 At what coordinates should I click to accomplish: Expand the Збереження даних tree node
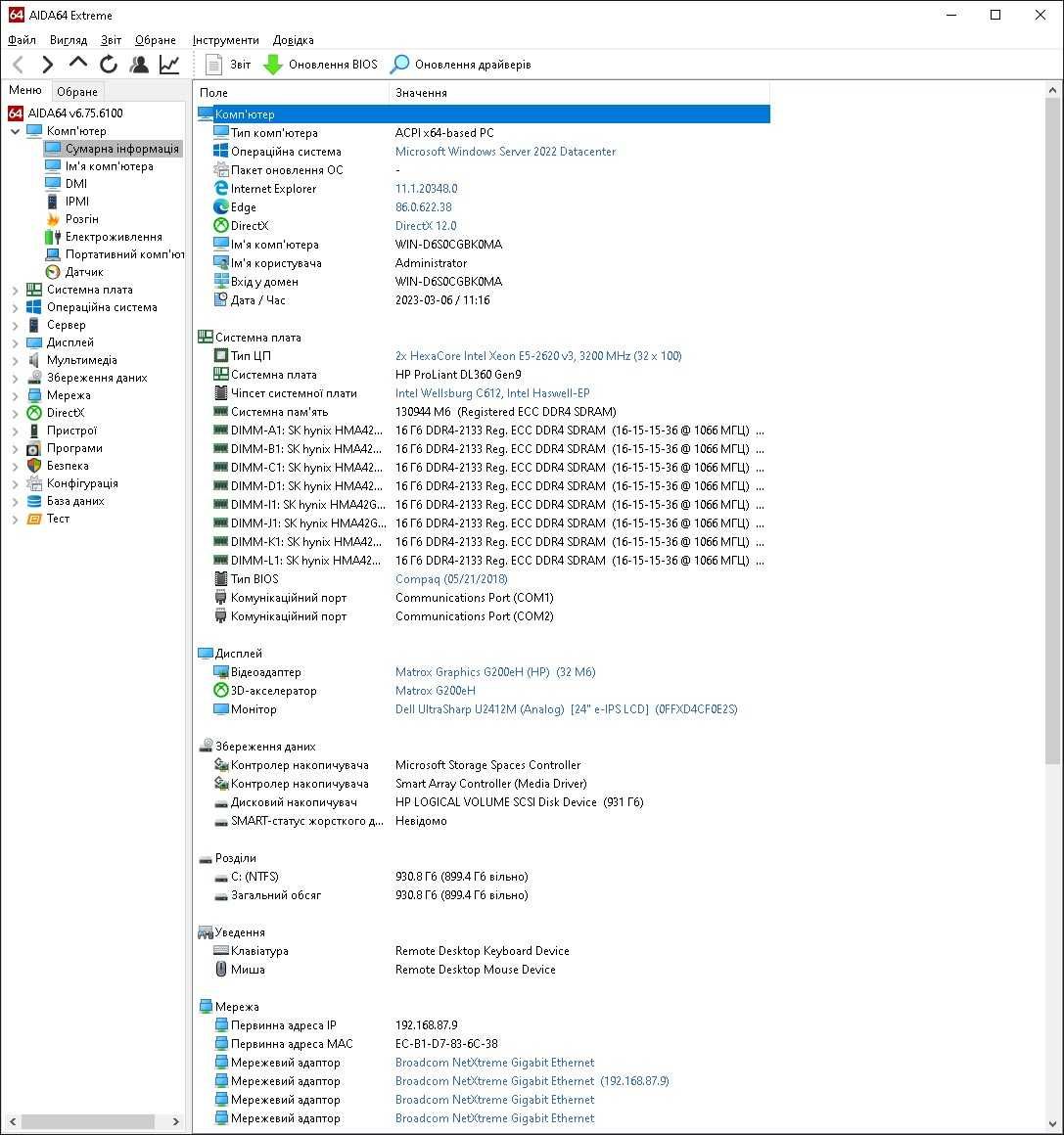click(16, 378)
